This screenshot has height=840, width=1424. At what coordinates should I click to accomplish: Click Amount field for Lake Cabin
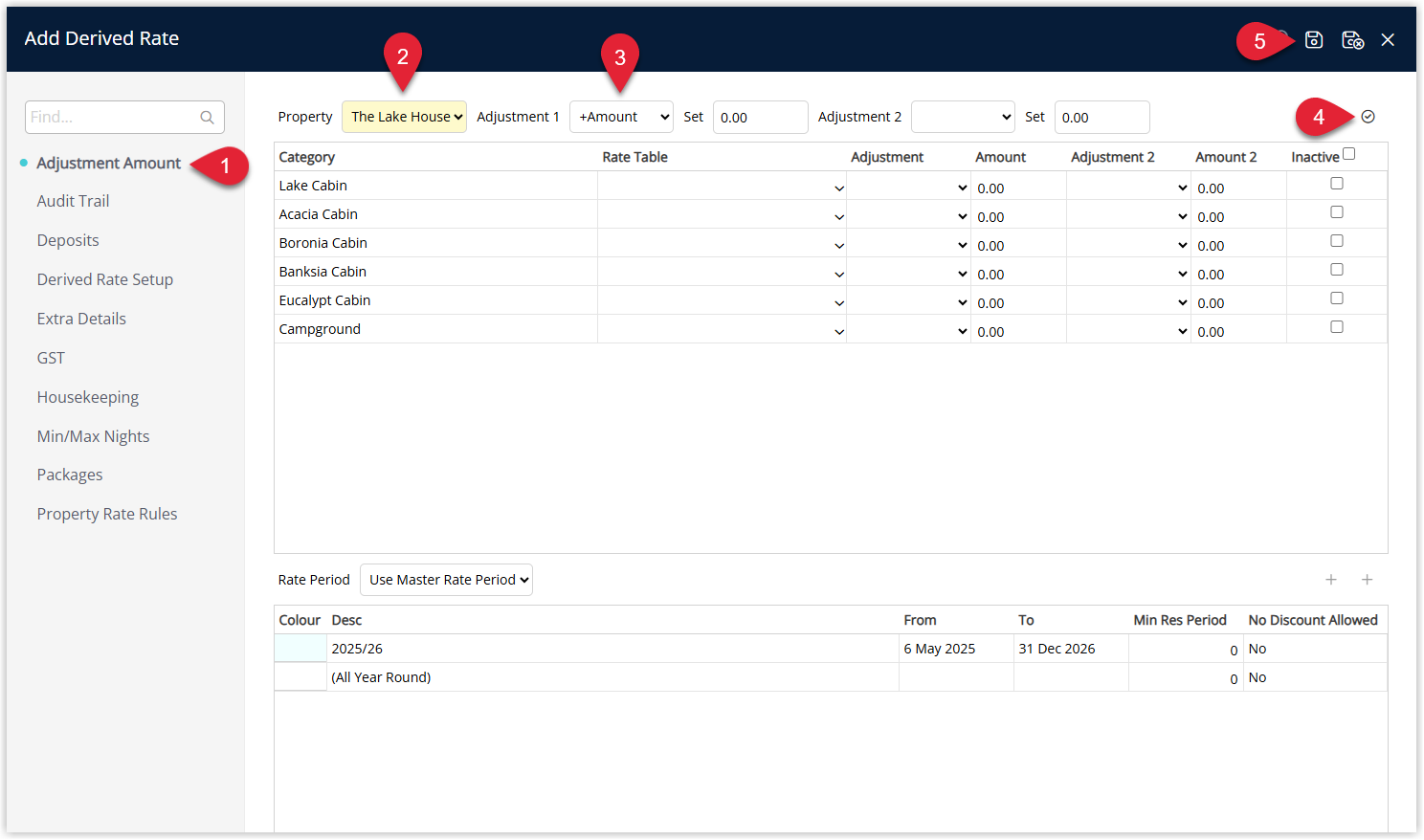coord(1019,188)
